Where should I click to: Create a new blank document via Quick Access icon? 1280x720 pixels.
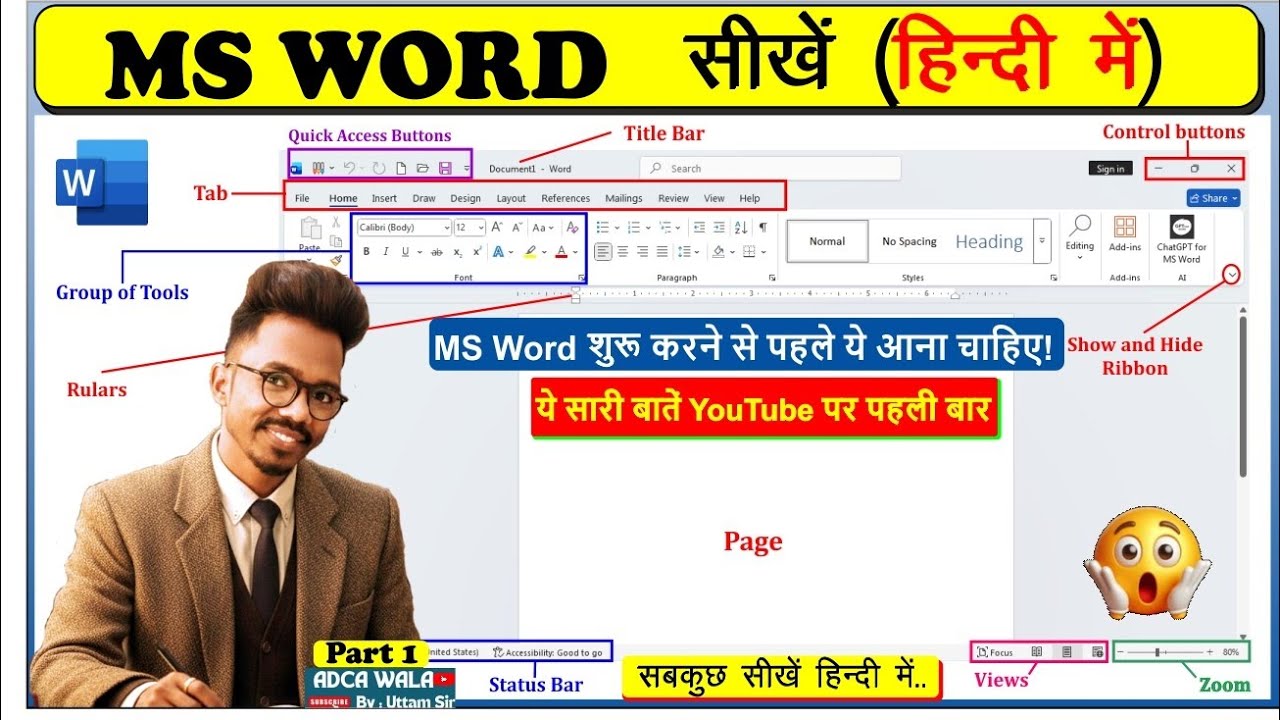(401, 168)
